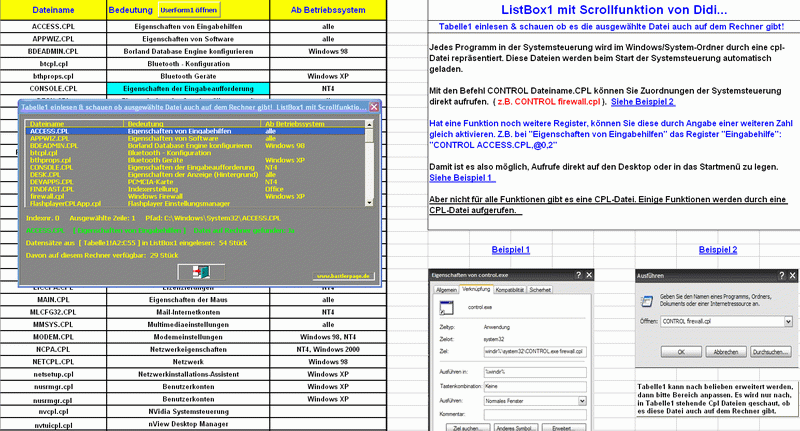800x431 pixels.
Task: Select the 'Ab Betriebssystem' header cell in sheet
Action: (328, 10)
